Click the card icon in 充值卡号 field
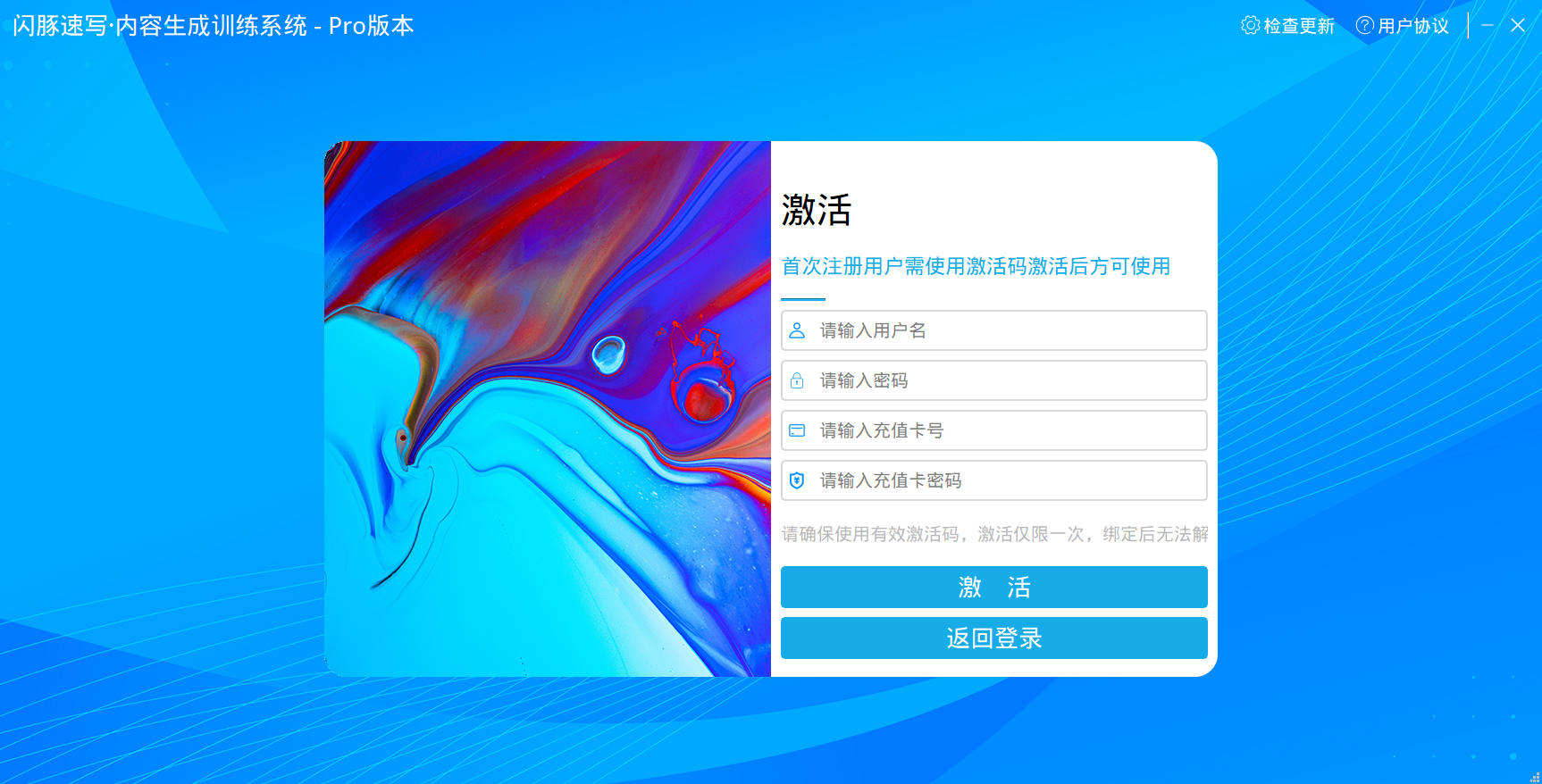Screen dimensions: 1542x784 click(797, 430)
